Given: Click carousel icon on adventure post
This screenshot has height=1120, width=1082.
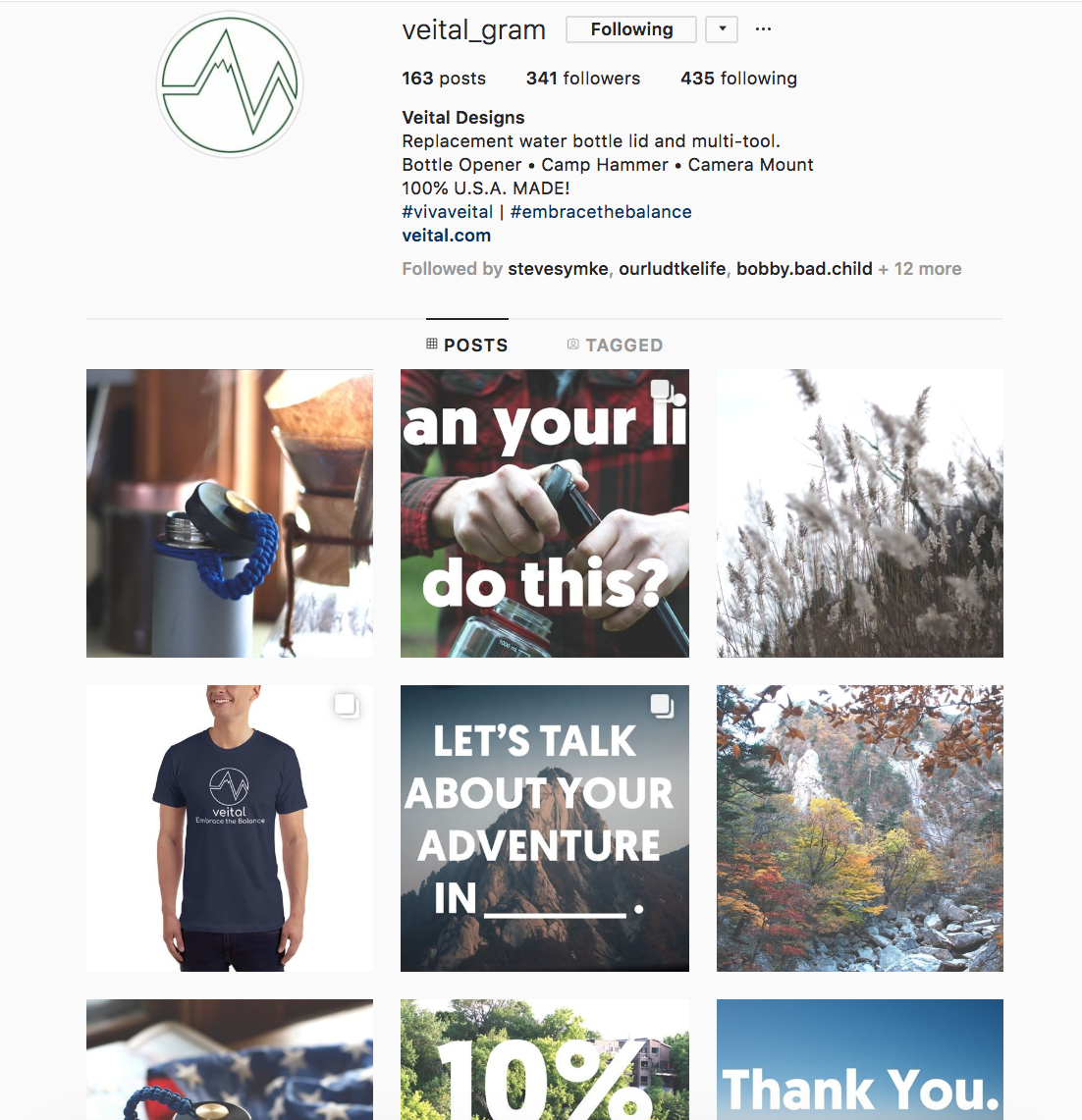Looking at the screenshot, I should [662, 706].
